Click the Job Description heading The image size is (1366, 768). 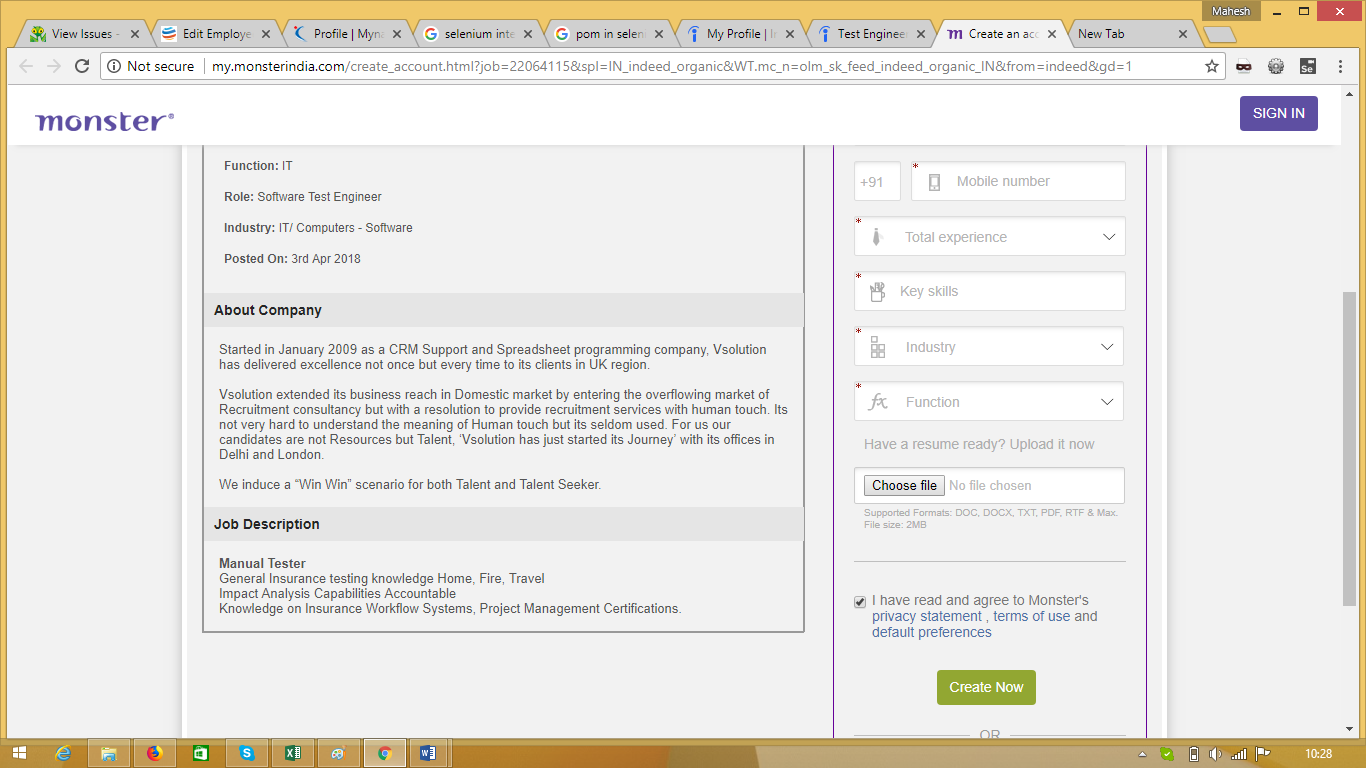click(x=267, y=524)
